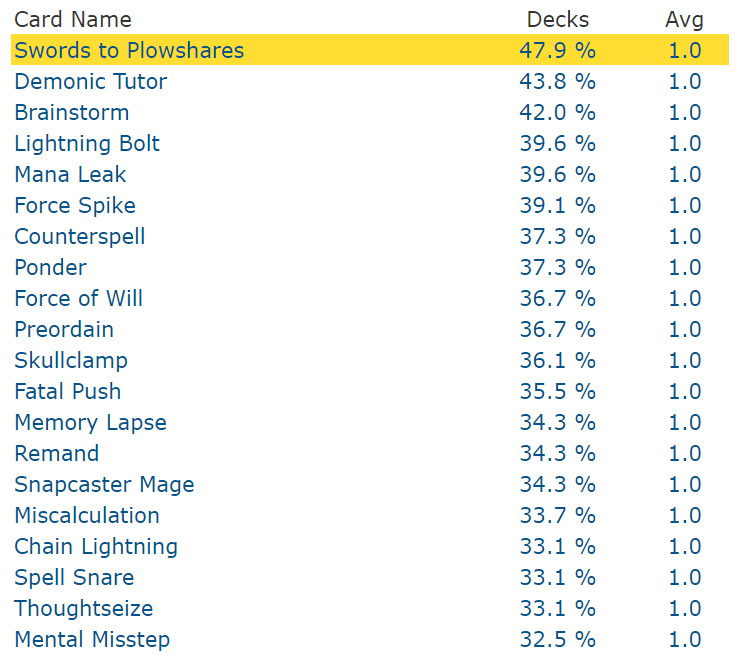The height and width of the screenshot is (670, 741).
Task: Open the Swords to Plowshares card link
Action: [129, 50]
